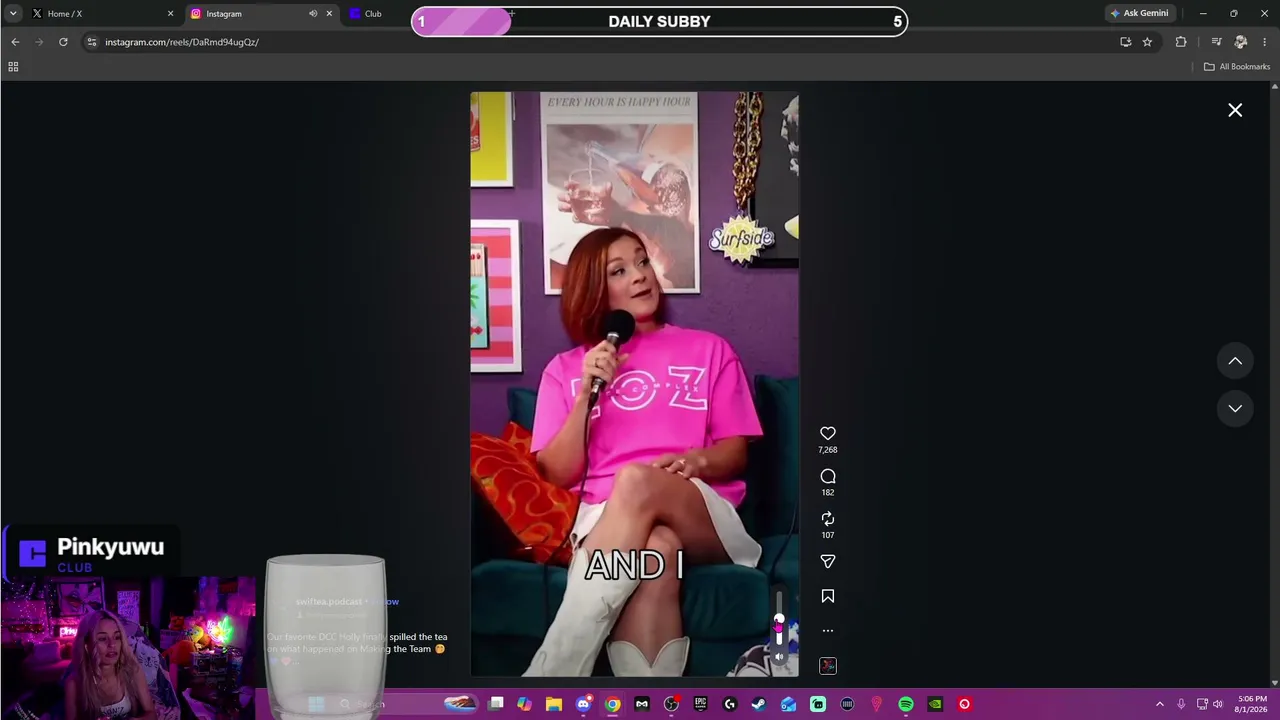
Task: Open the three-dots more options menu
Action: coord(828,631)
